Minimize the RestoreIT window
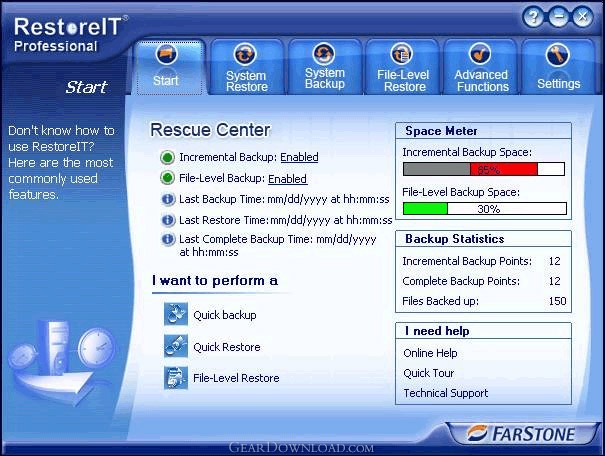 coord(558,17)
